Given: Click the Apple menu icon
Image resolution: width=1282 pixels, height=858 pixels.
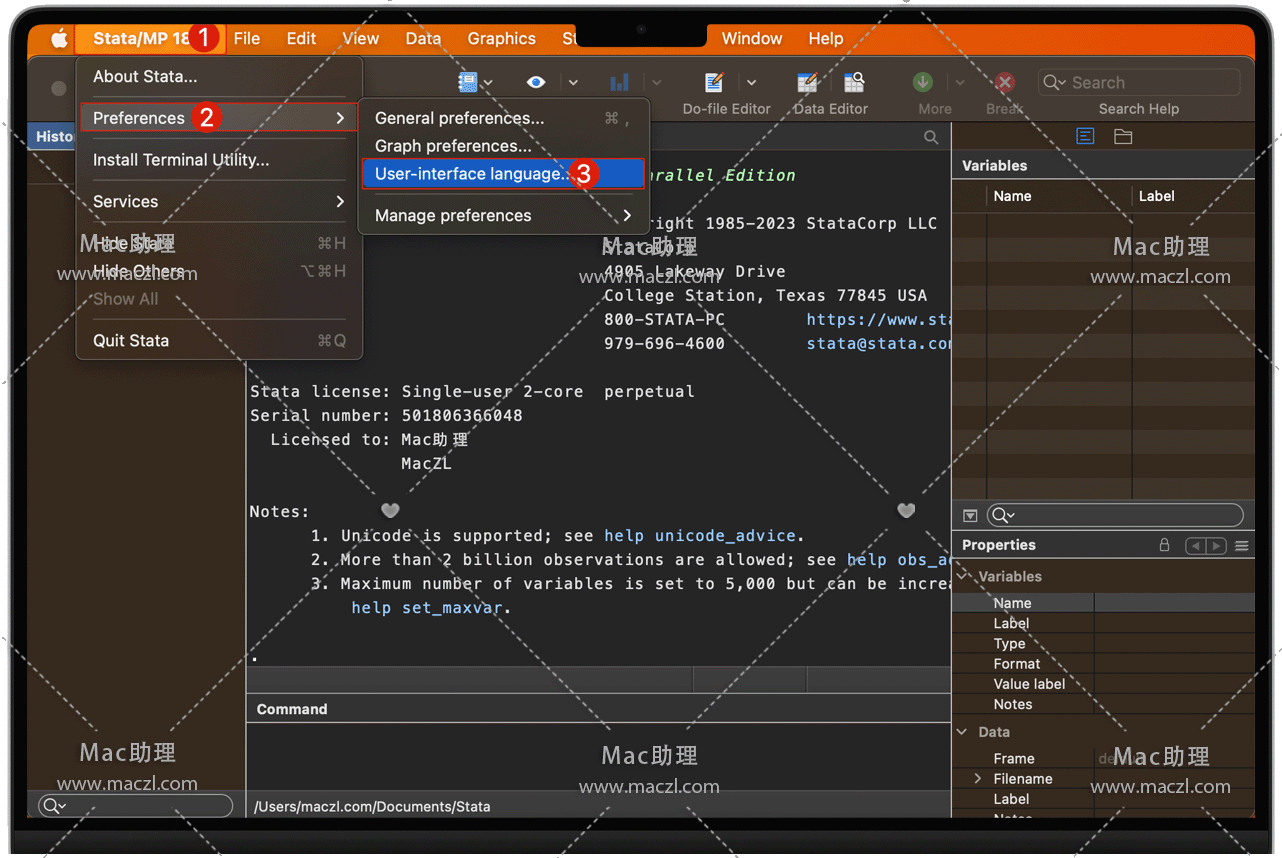Looking at the screenshot, I should pos(59,39).
